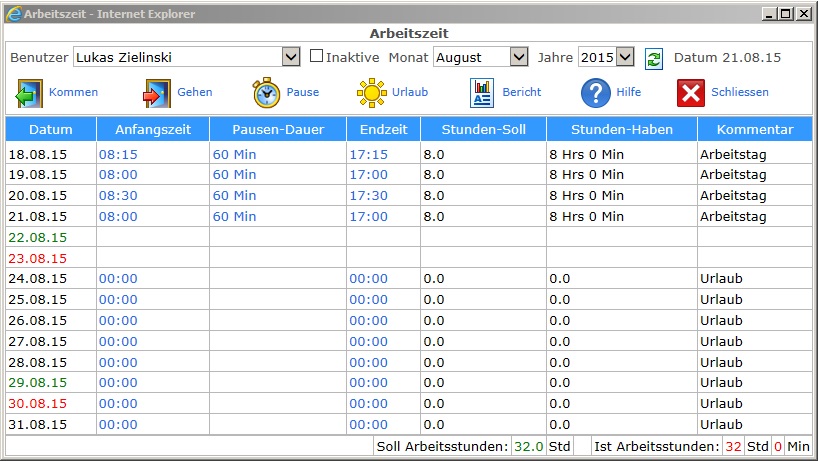Open the Bericht report chart icon

pos(483,93)
